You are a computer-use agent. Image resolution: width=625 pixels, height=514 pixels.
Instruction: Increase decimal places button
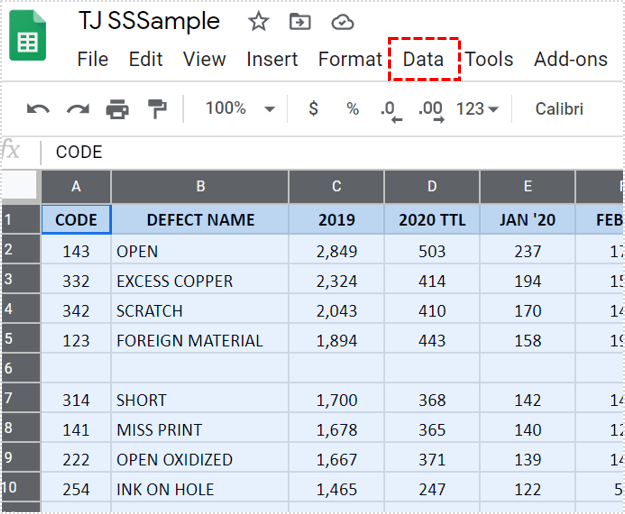pyautogui.click(x=430, y=110)
